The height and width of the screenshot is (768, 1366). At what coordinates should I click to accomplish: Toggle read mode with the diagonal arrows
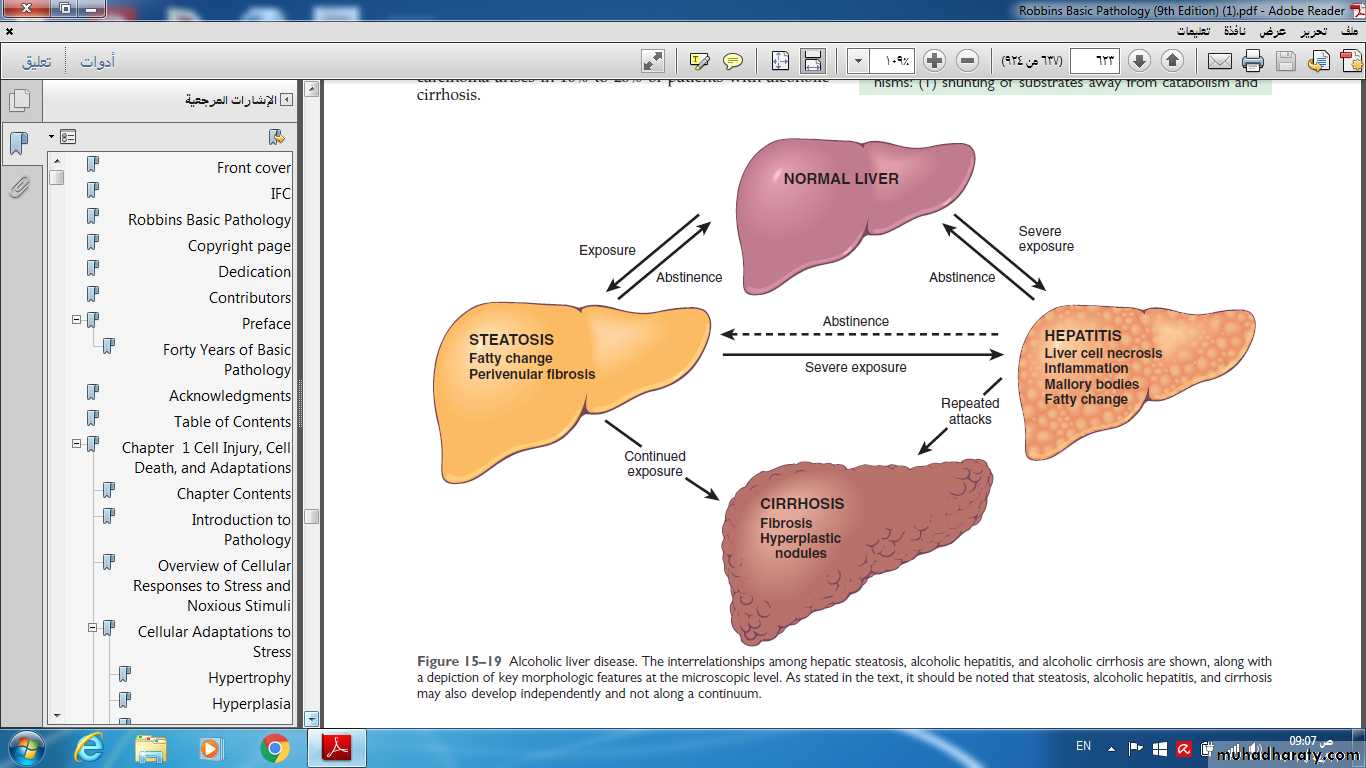(x=653, y=61)
